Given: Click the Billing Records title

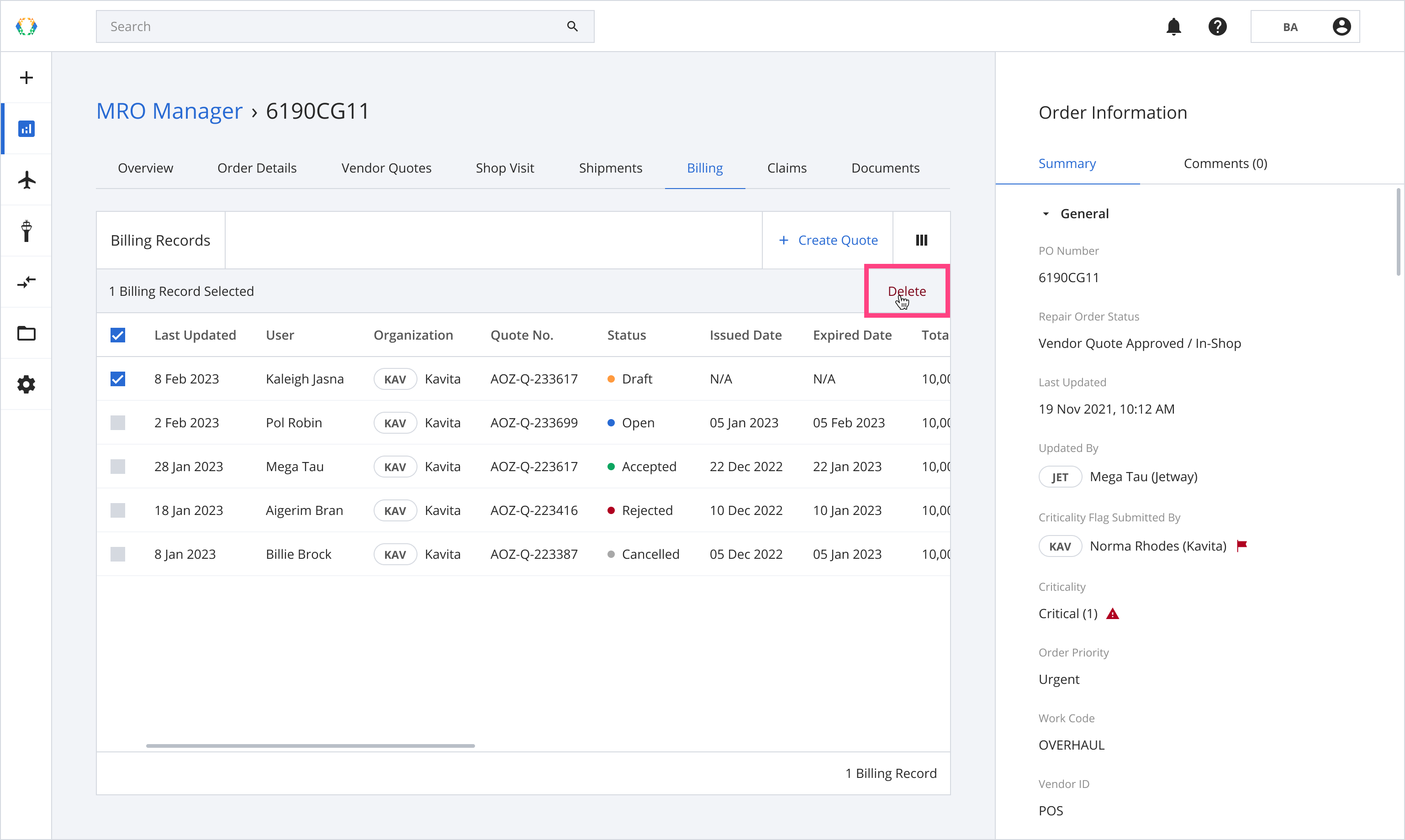Looking at the screenshot, I should [x=160, y=241].
